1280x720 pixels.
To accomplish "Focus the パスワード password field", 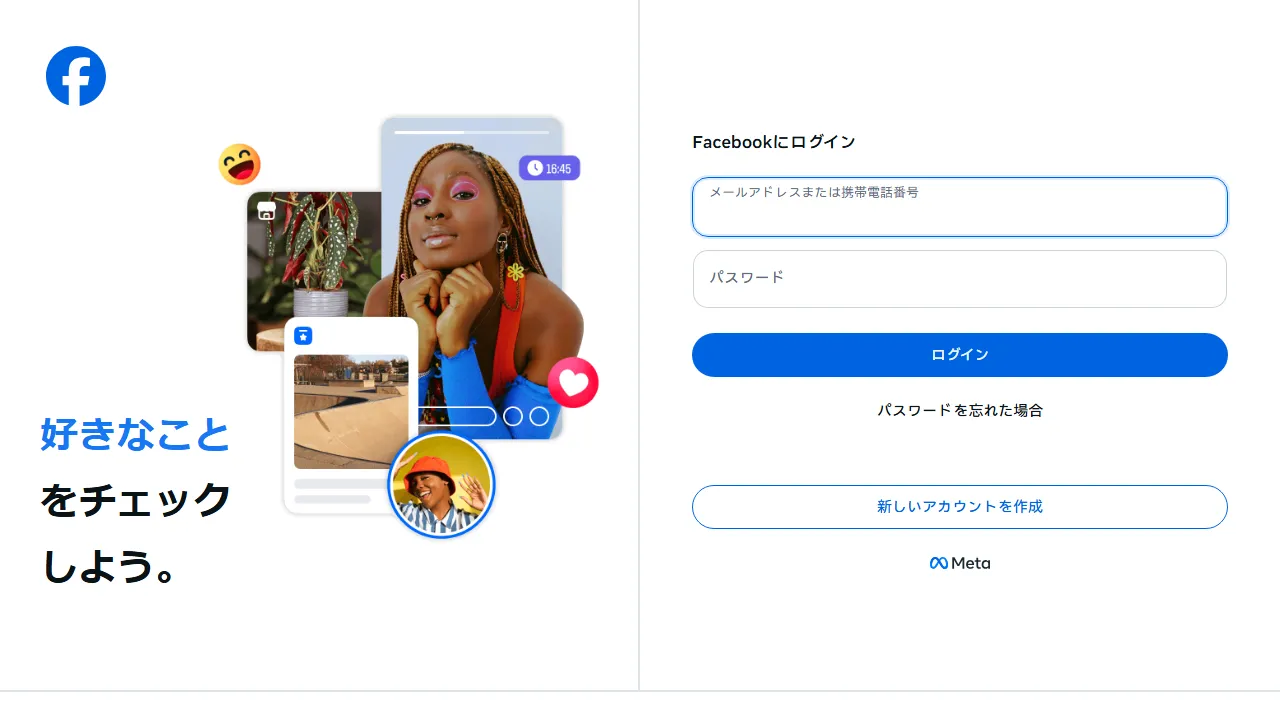I will tap(960, 279).
